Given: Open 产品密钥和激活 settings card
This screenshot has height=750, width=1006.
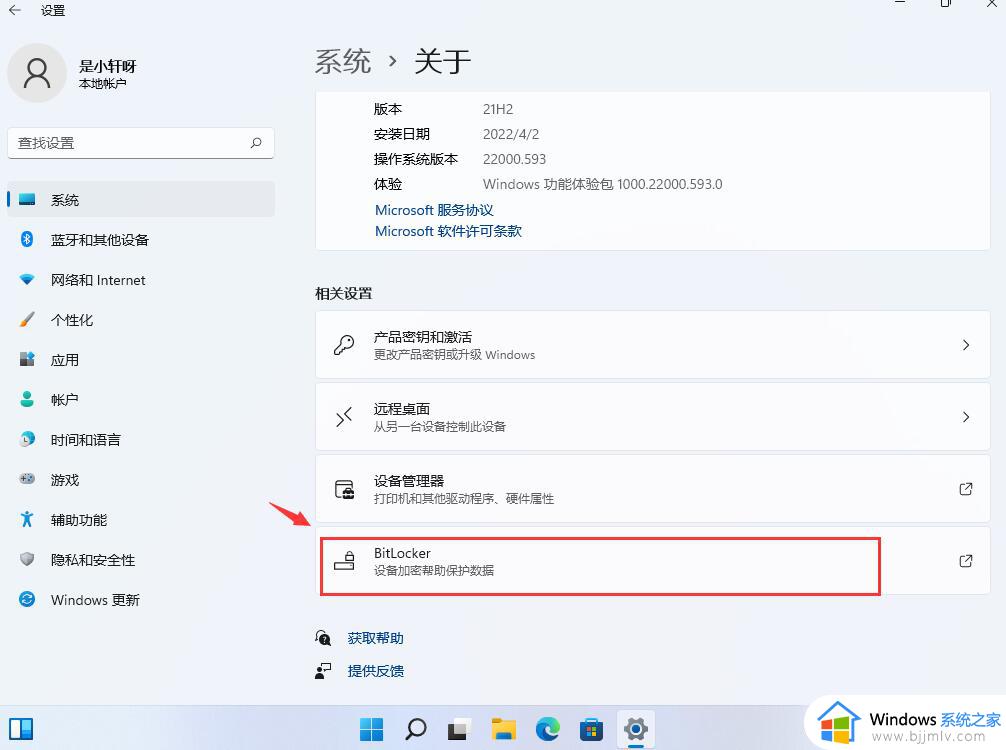Looking at the screenshot, I should coord(652,345).
